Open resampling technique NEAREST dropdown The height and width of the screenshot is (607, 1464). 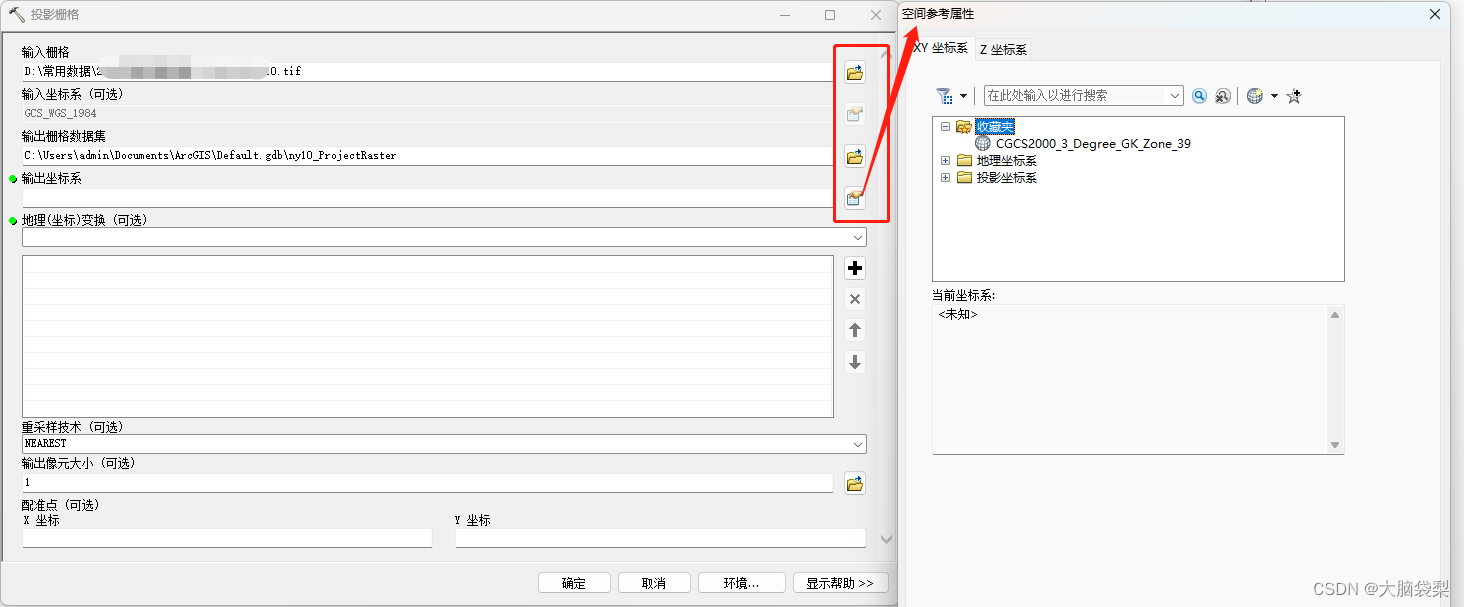858,444
